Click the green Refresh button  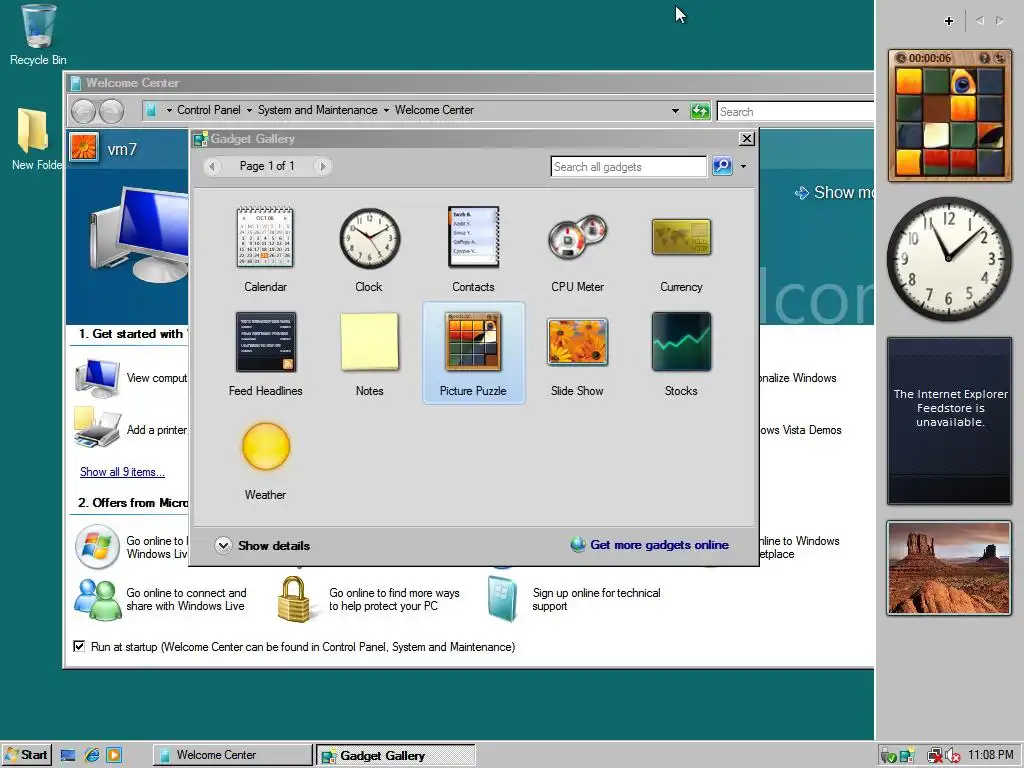point(700,111)
